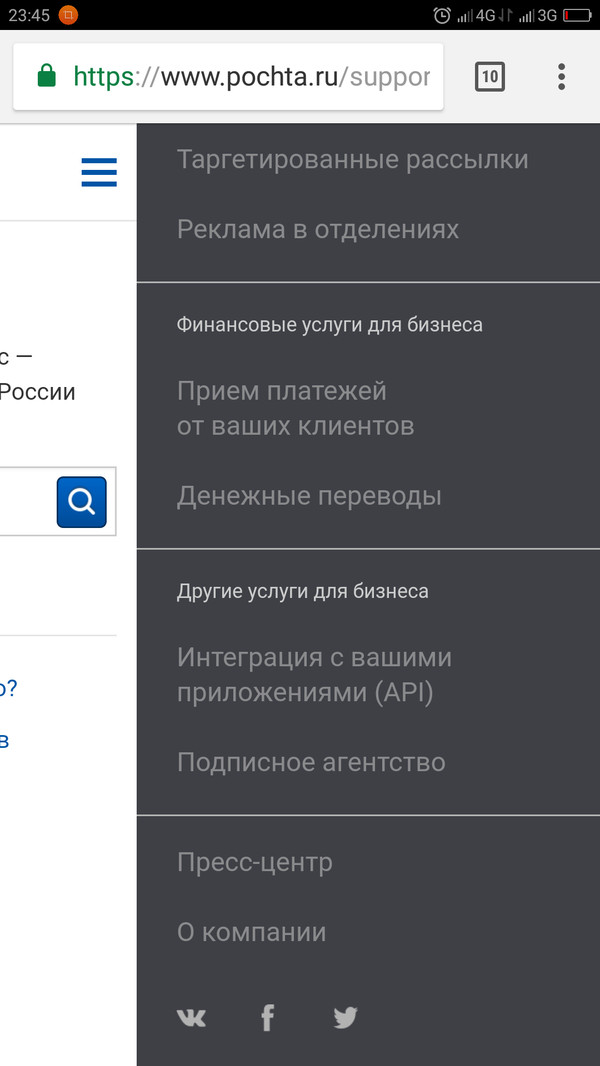
Task: Open the Facebook social icon
Action: pos(267,1018)
